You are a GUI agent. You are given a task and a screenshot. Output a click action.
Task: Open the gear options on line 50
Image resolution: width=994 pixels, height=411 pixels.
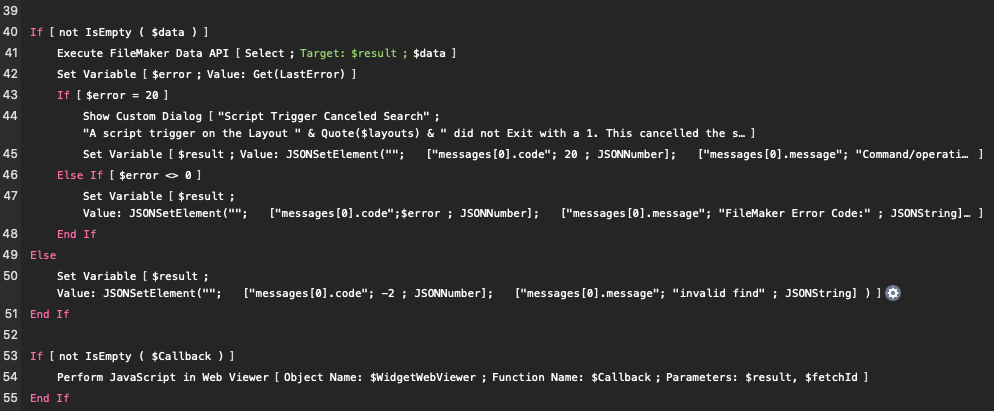[x=893, y=293]
